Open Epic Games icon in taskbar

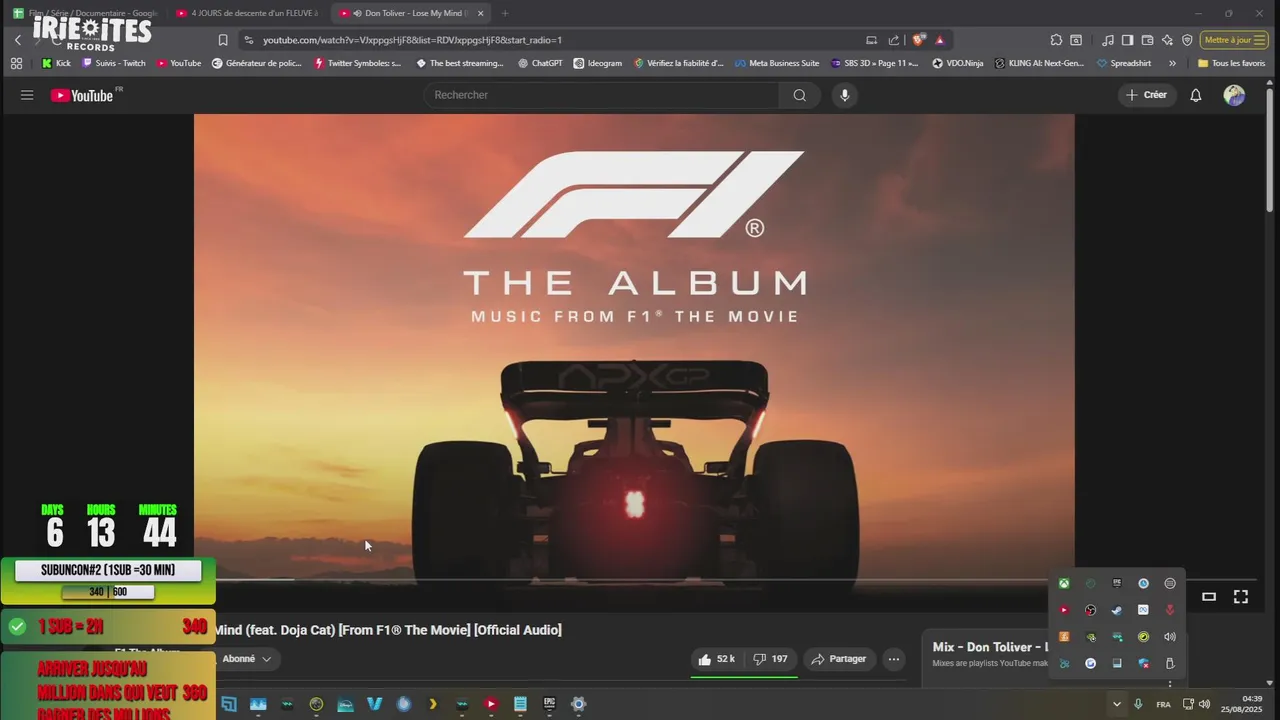coord(549,704)
